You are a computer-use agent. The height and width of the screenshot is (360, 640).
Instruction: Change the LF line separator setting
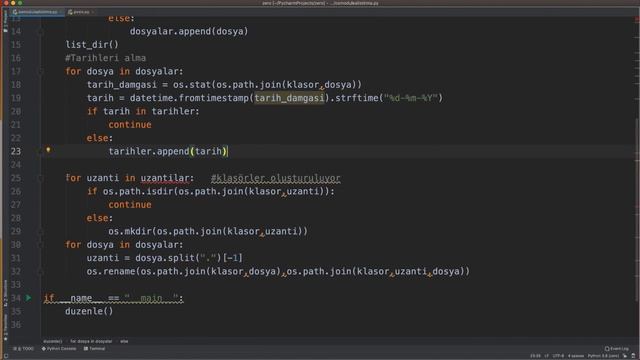pyautogui.click(x=547, y=356)
